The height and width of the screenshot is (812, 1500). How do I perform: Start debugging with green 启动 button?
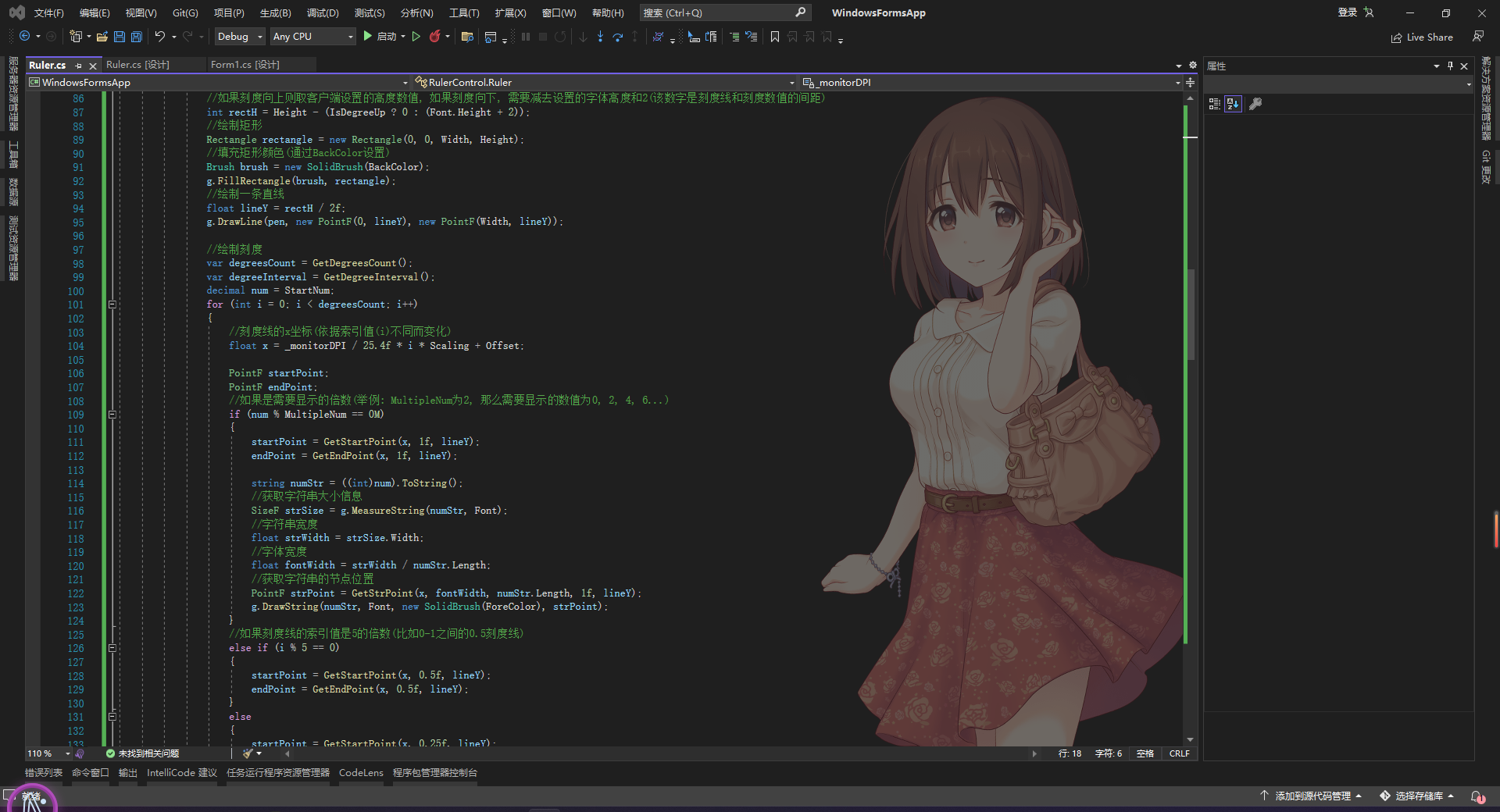pyautogui.click(x=379, y=36)
